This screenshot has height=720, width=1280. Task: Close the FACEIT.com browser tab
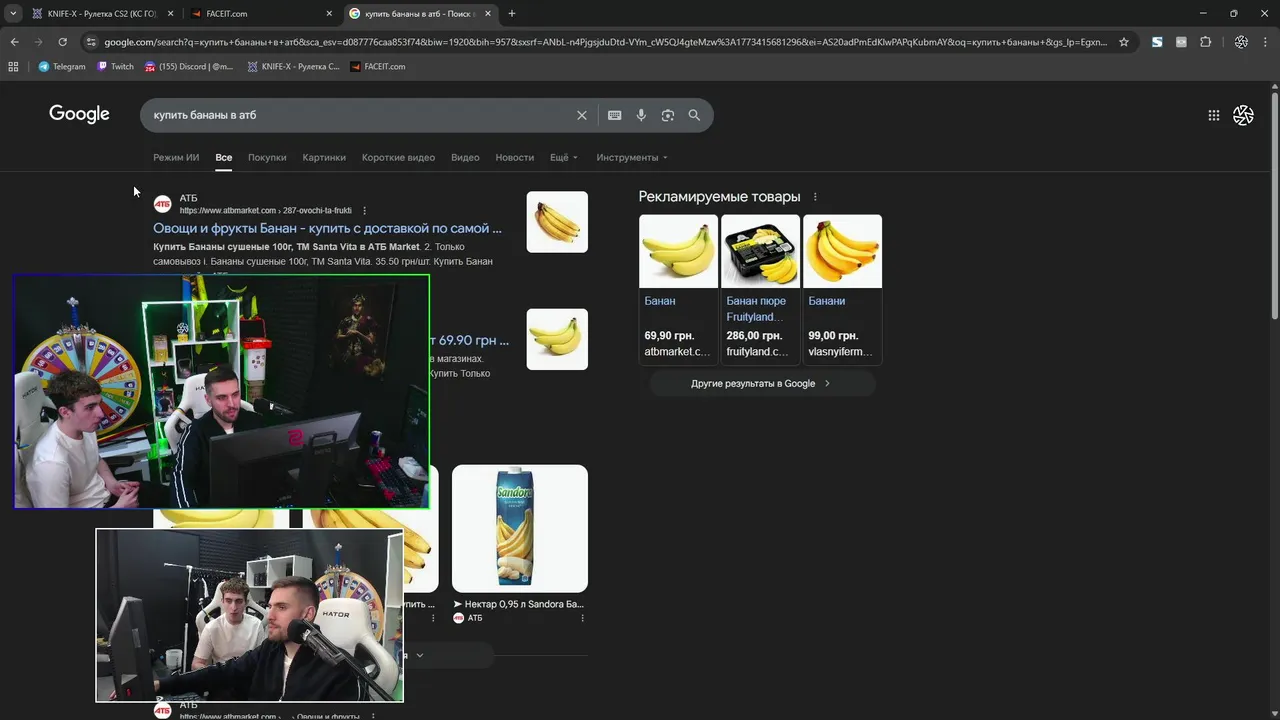tap(329, 13)
